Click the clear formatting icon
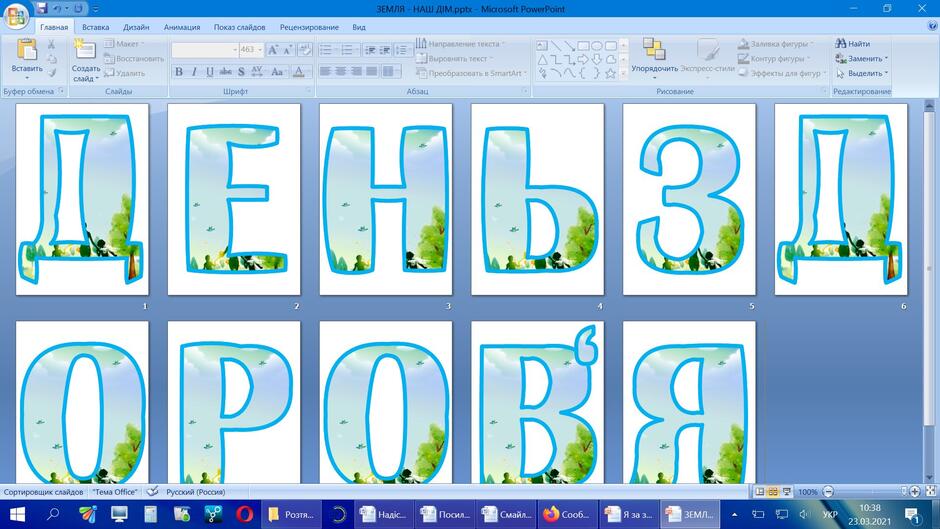The height and width of the screenshot is (529, 940). (305, 50)
